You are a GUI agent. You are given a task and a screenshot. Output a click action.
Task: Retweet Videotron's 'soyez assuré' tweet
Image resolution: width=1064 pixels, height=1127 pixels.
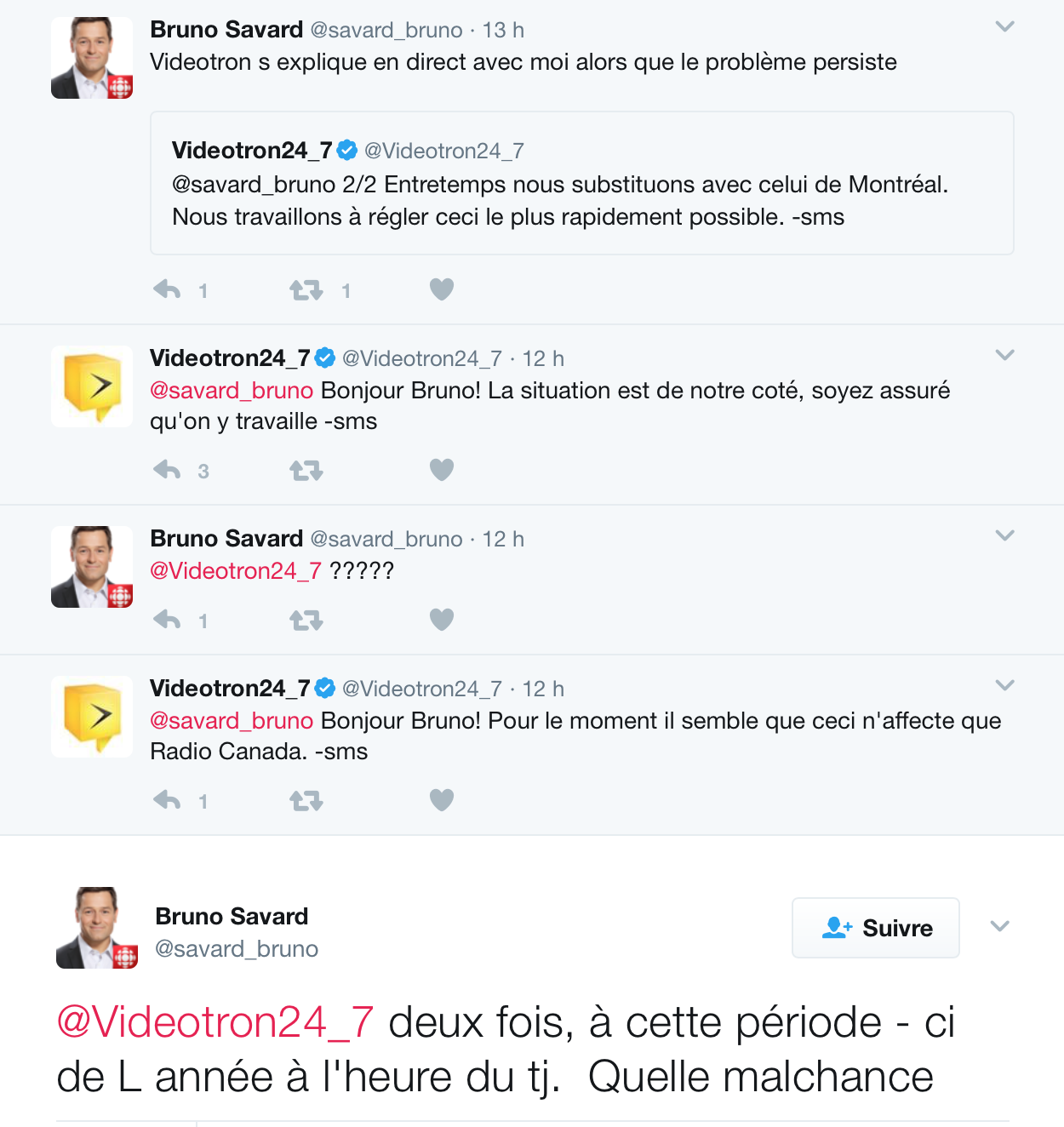coord(306,470)
